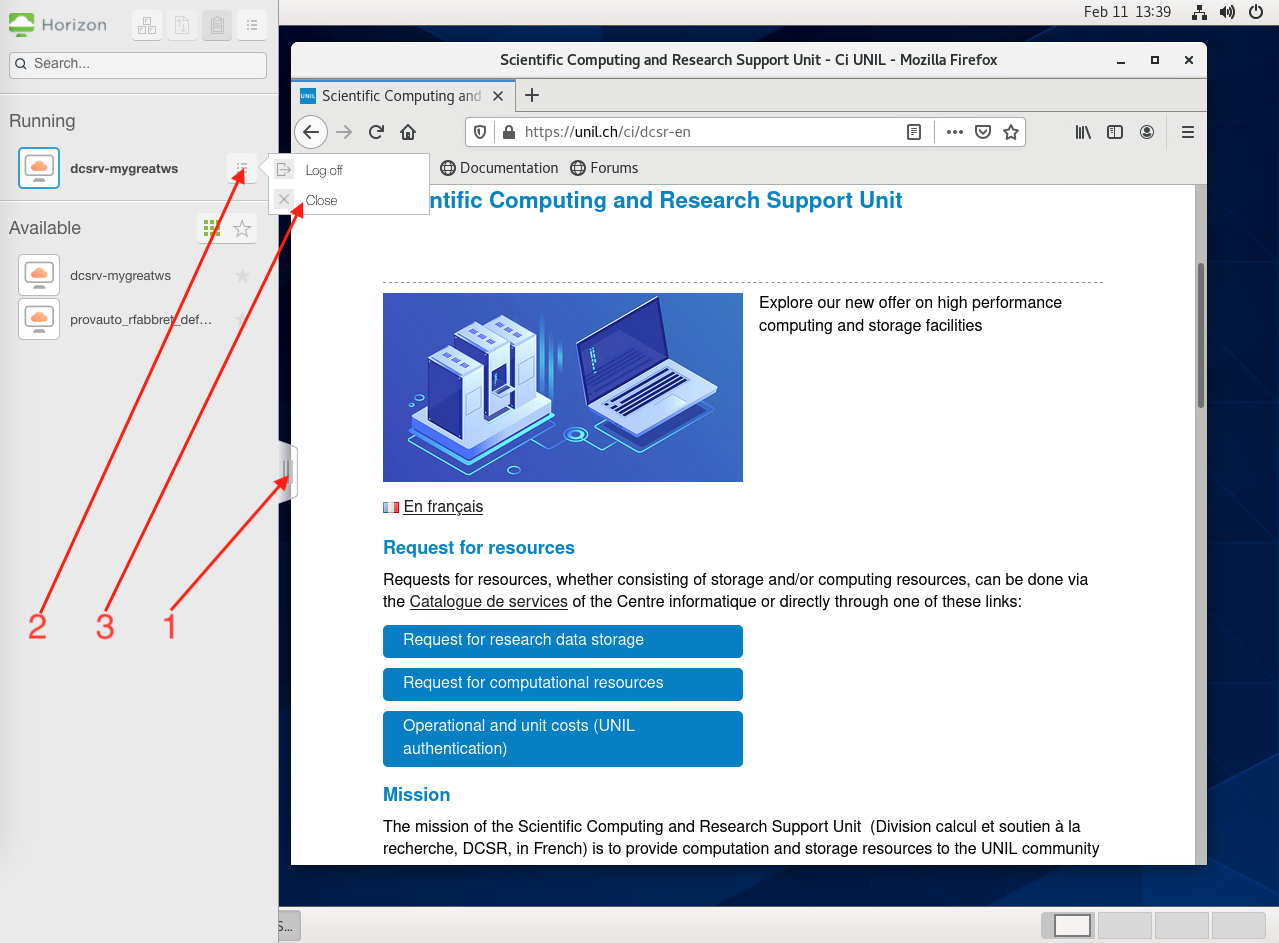This screenshot has height=943, width=1279.
Task: Open Firefox hamburger application menu
Action: (1188, 132)
